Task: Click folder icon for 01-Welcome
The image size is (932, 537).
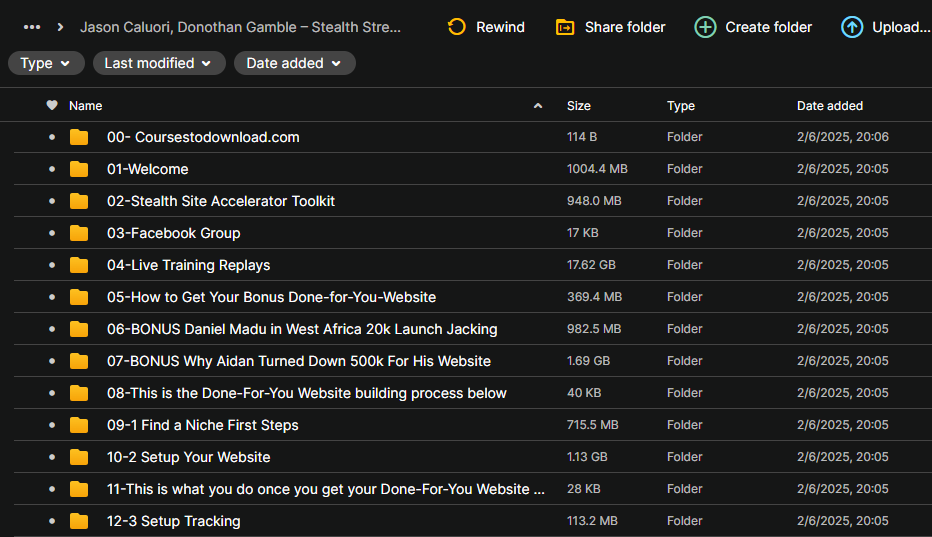Action: click(79, 169)
